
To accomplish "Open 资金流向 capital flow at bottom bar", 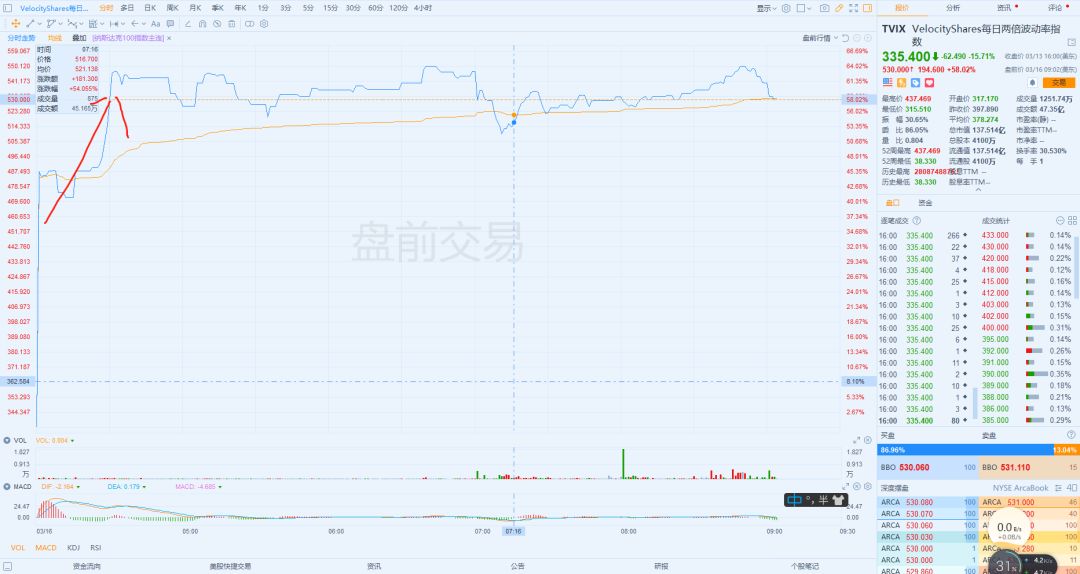I will point(87,566).
